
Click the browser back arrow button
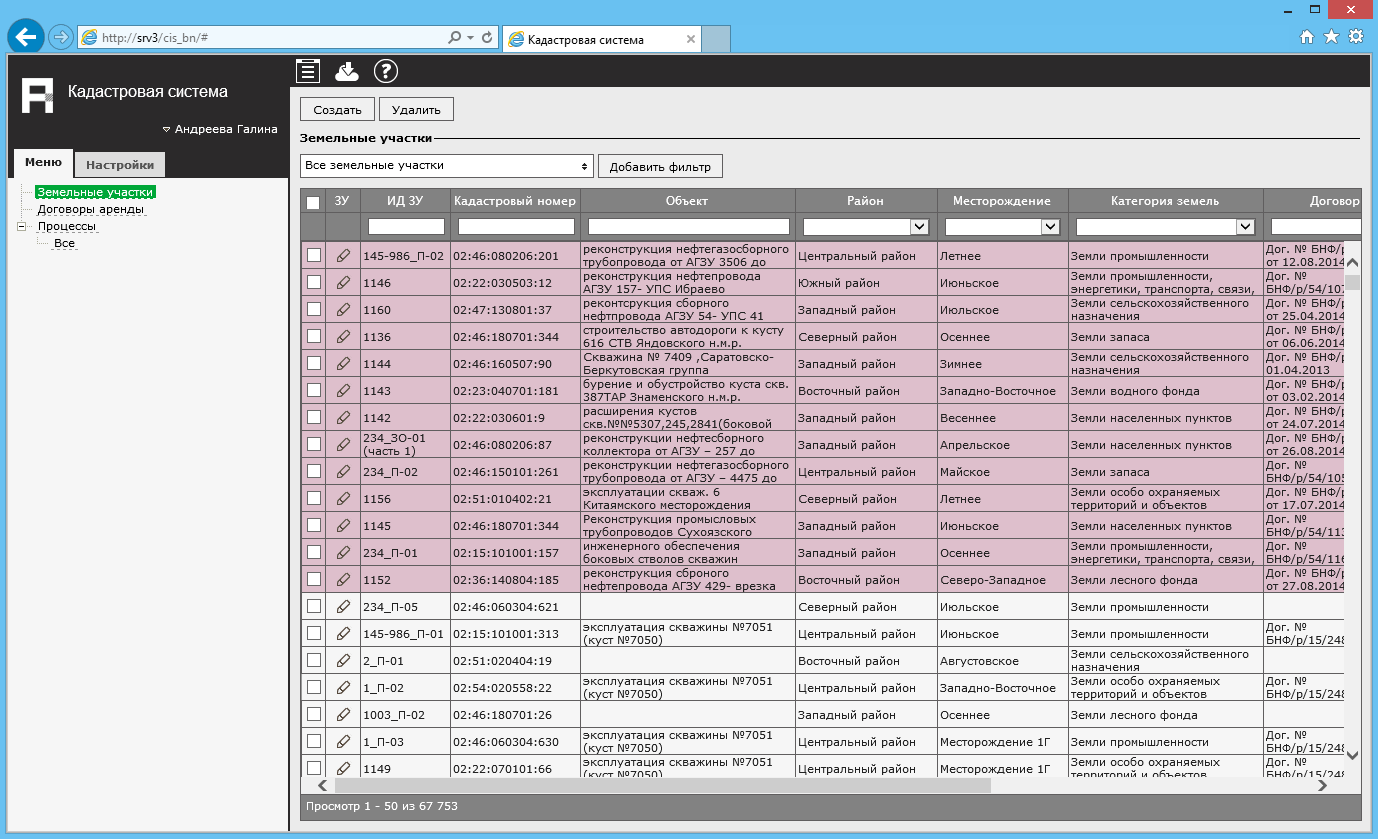pos(25,37)
